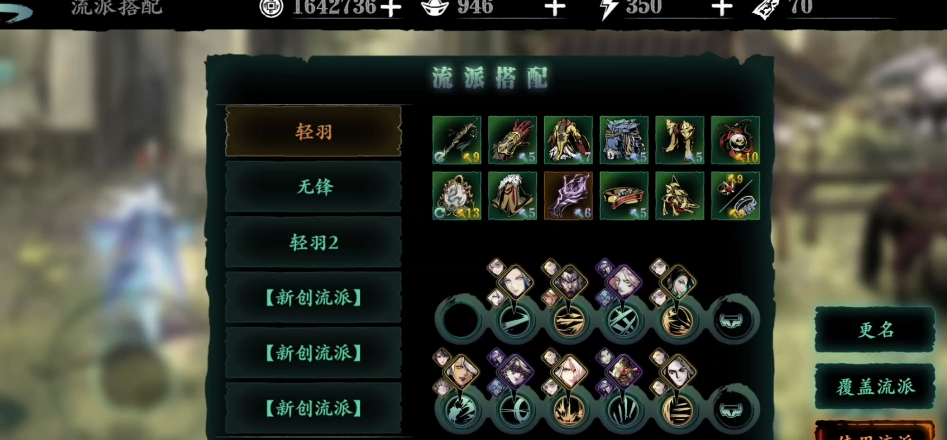
Task: Select the weapon staff icon with level 9
Action: (457, 140)
